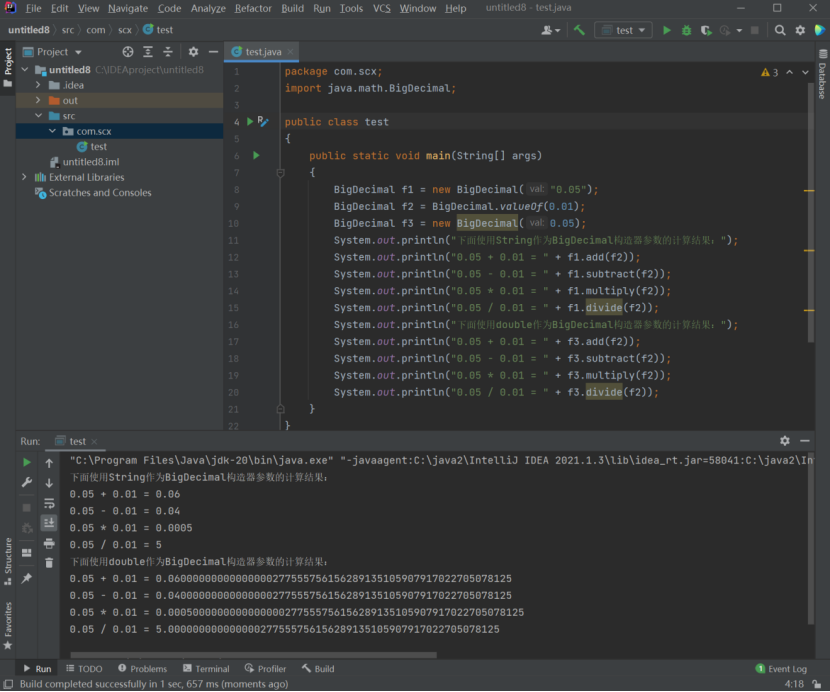Open the Event Log button
Screen dimensions: 830x692
pyautogui.click(x=781, y=669)
